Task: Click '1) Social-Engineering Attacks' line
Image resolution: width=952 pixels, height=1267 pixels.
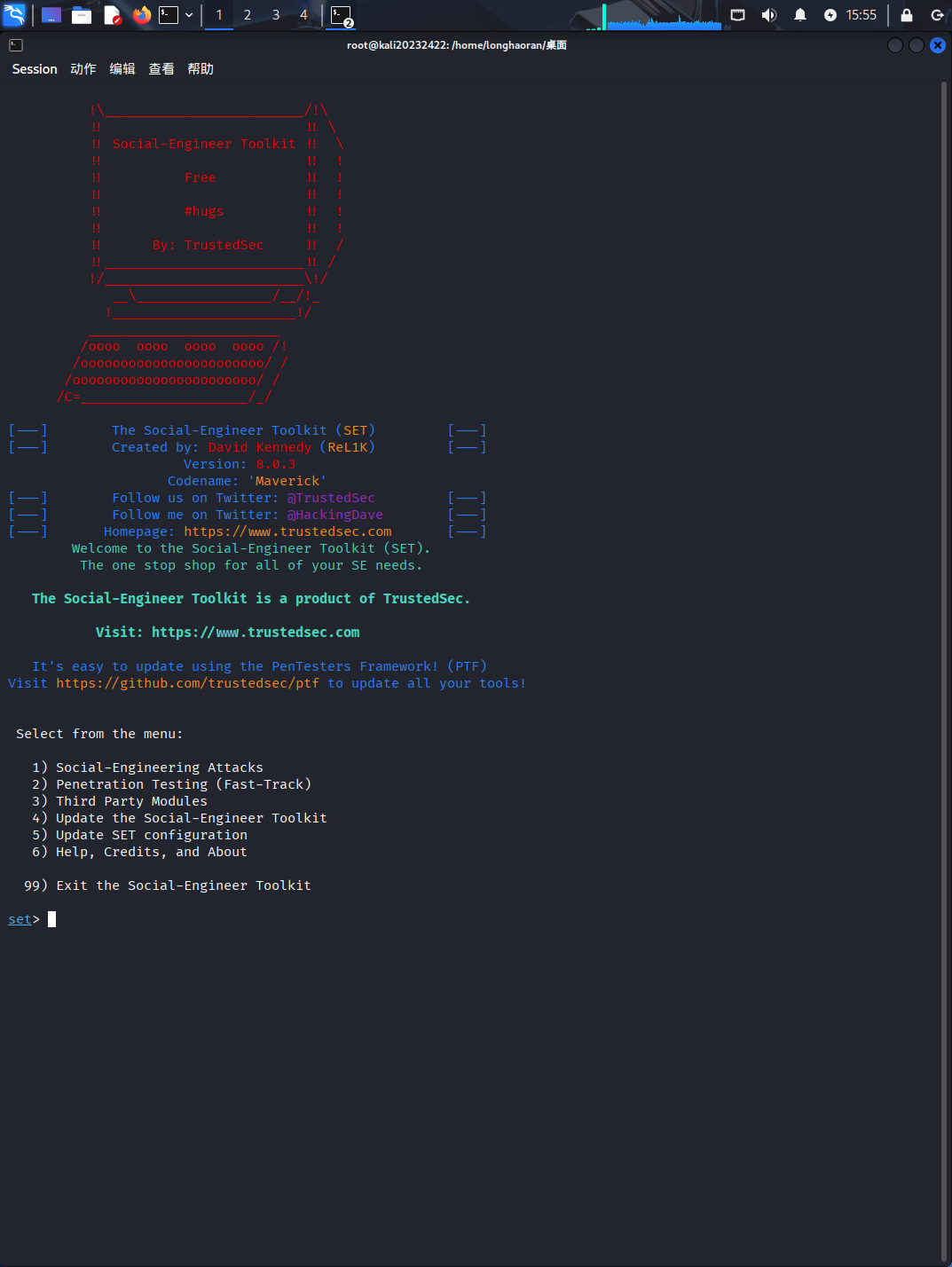Action: coord(147,767)
